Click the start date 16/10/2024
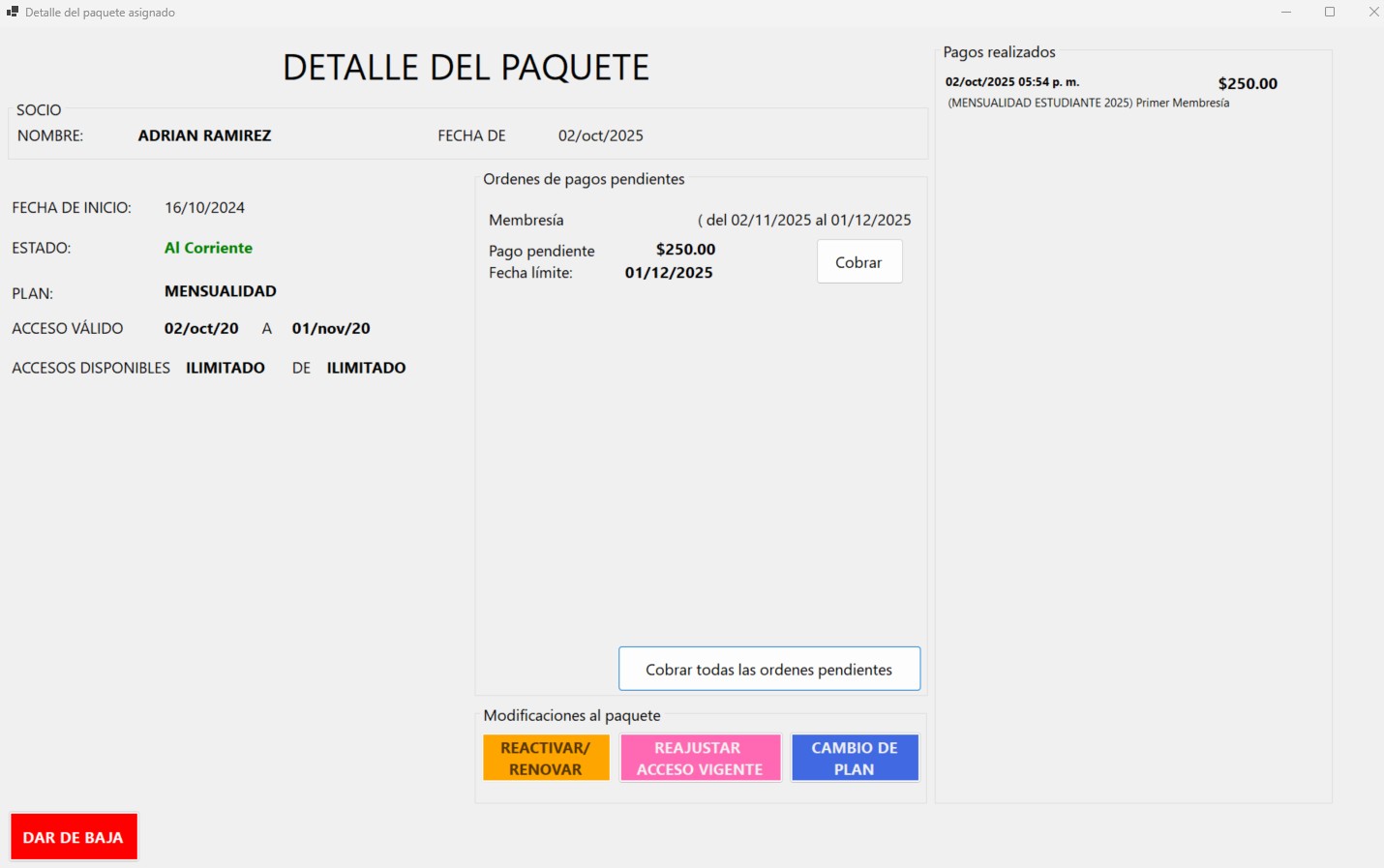The image size is (1384, 868). coord(204,208)
